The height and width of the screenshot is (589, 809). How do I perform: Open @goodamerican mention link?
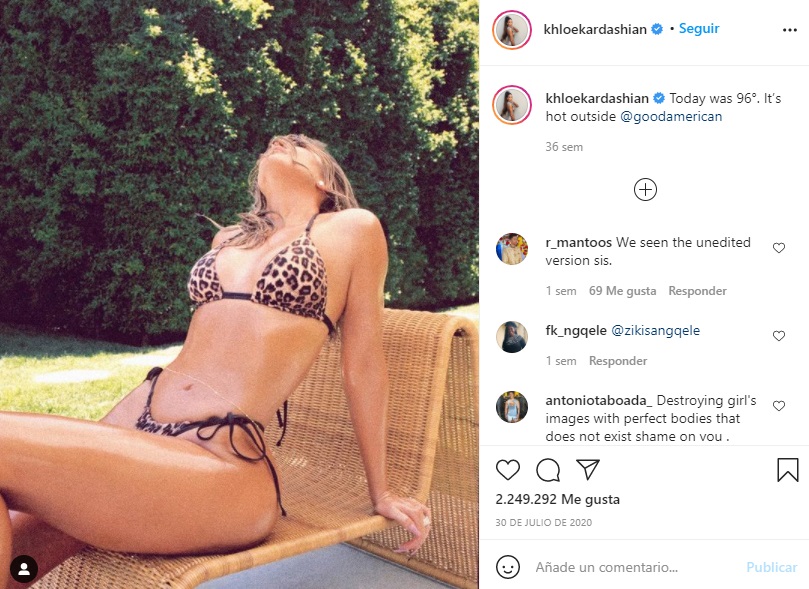coord(671,117)
